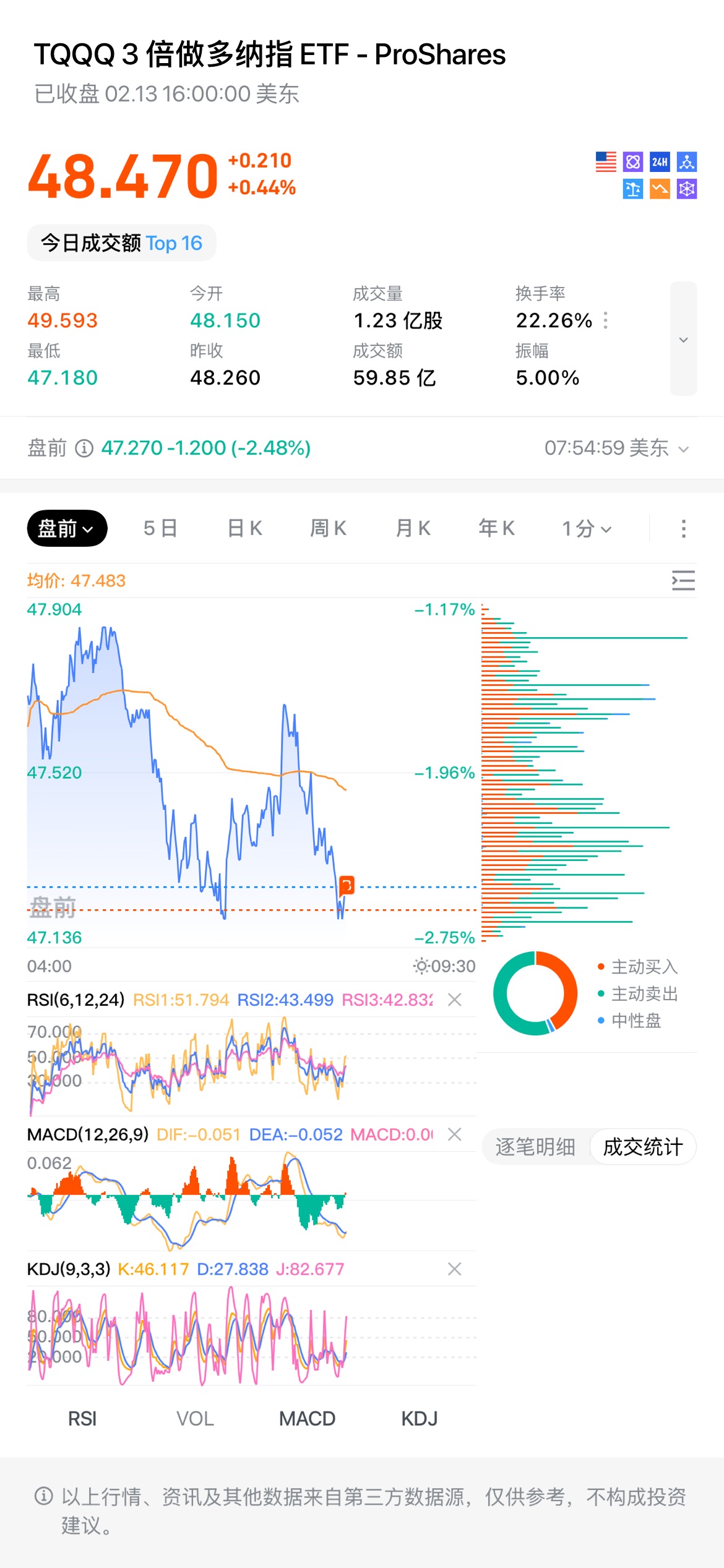Viewport: 724px width, 1568px height.
Task: Click the blue 24H trading icon
Action: (660, 162)
